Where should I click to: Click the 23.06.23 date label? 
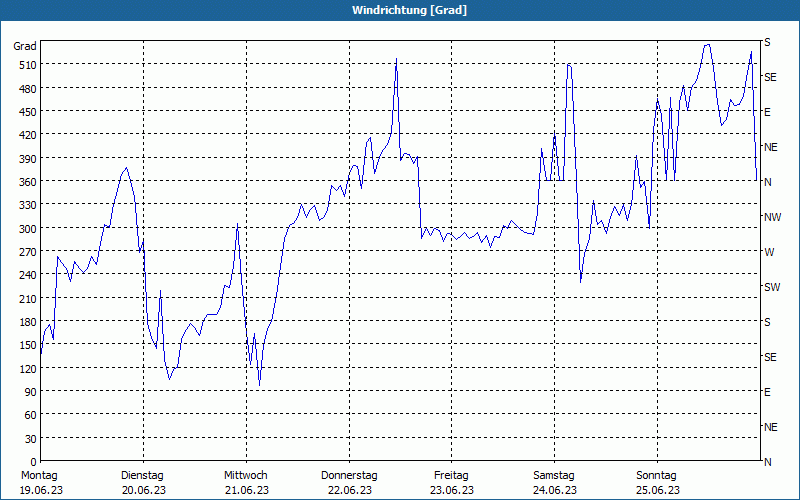(x=451, y=490)
